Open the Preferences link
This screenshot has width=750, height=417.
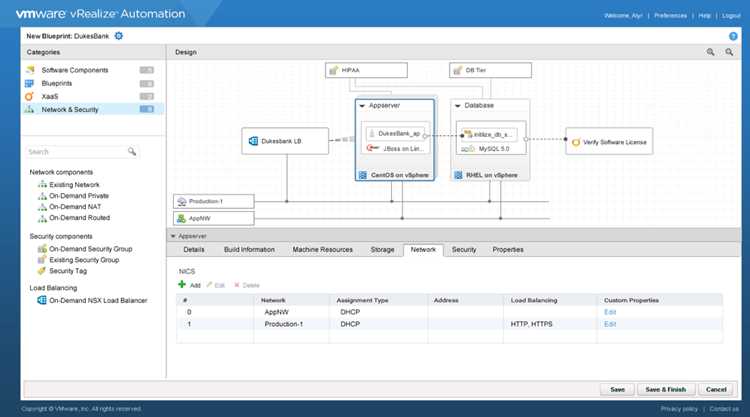670,16
